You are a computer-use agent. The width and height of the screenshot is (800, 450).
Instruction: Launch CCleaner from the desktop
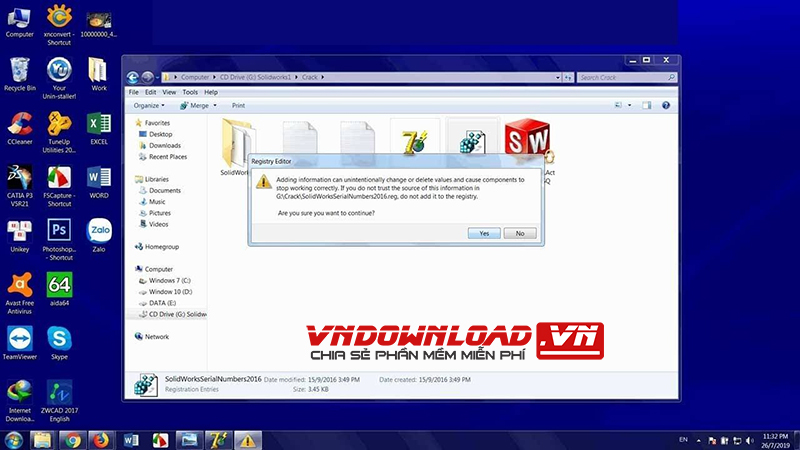pyautogui.click(x=20, y=129)
